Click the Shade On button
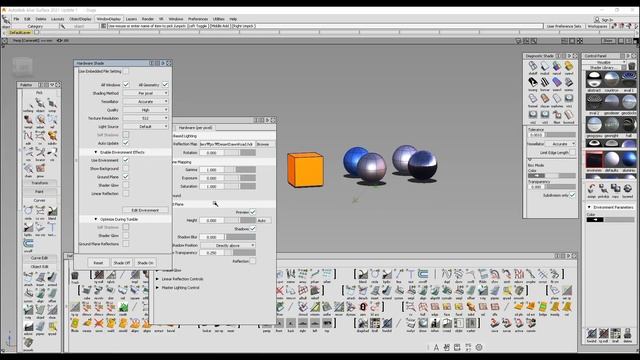This screenshot has height=360, width=640. [145, 263]
